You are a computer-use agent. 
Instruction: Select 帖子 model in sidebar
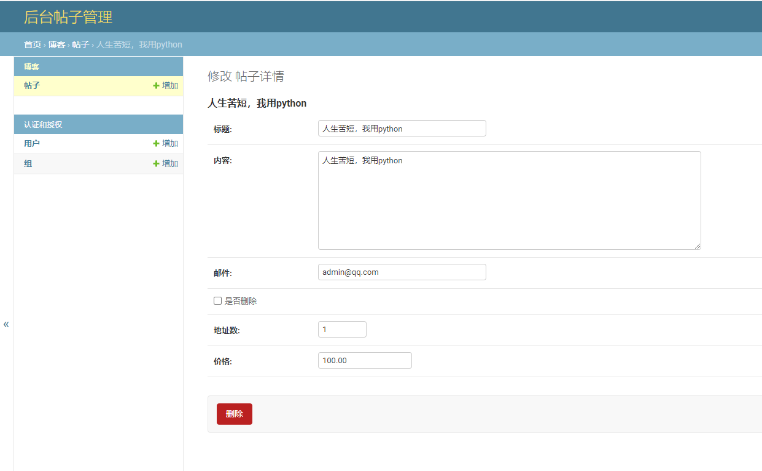tap(32, 86)
